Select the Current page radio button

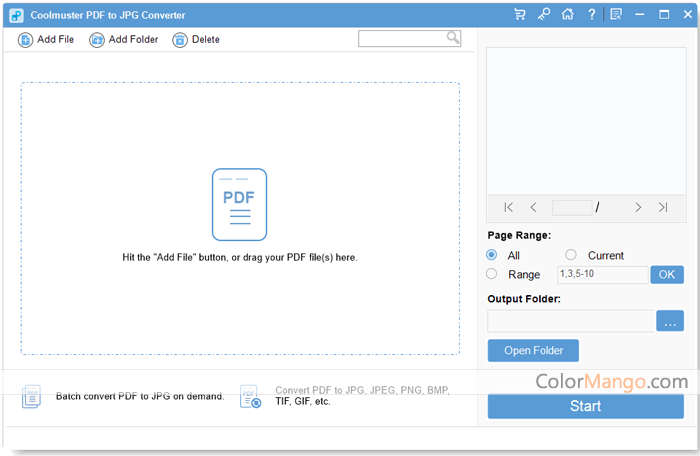571,255
